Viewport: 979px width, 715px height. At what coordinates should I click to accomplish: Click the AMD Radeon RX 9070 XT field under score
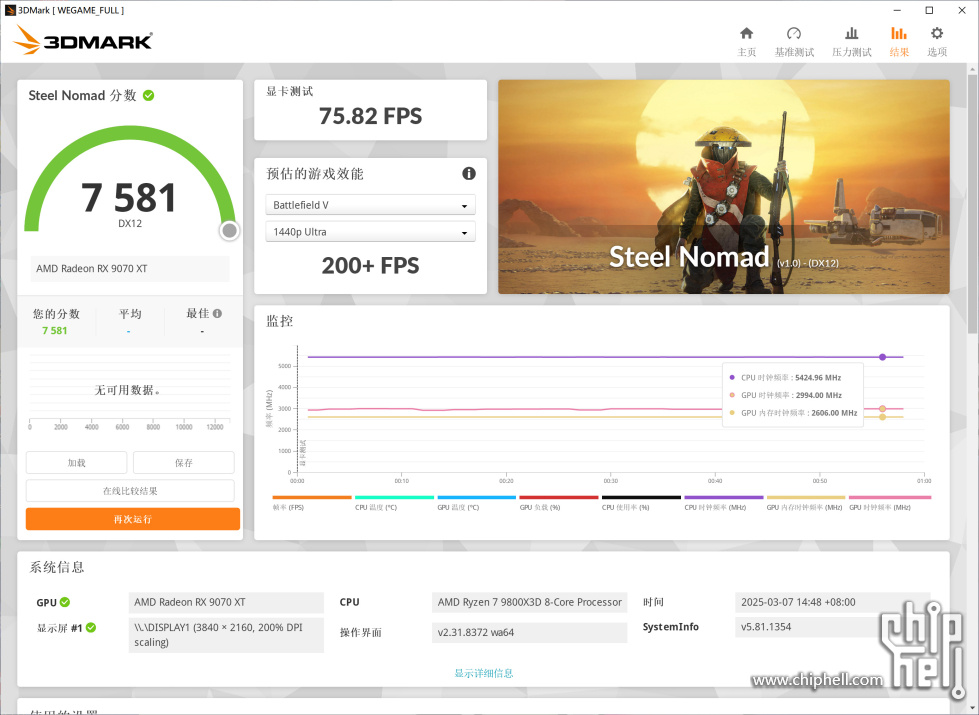130,269
